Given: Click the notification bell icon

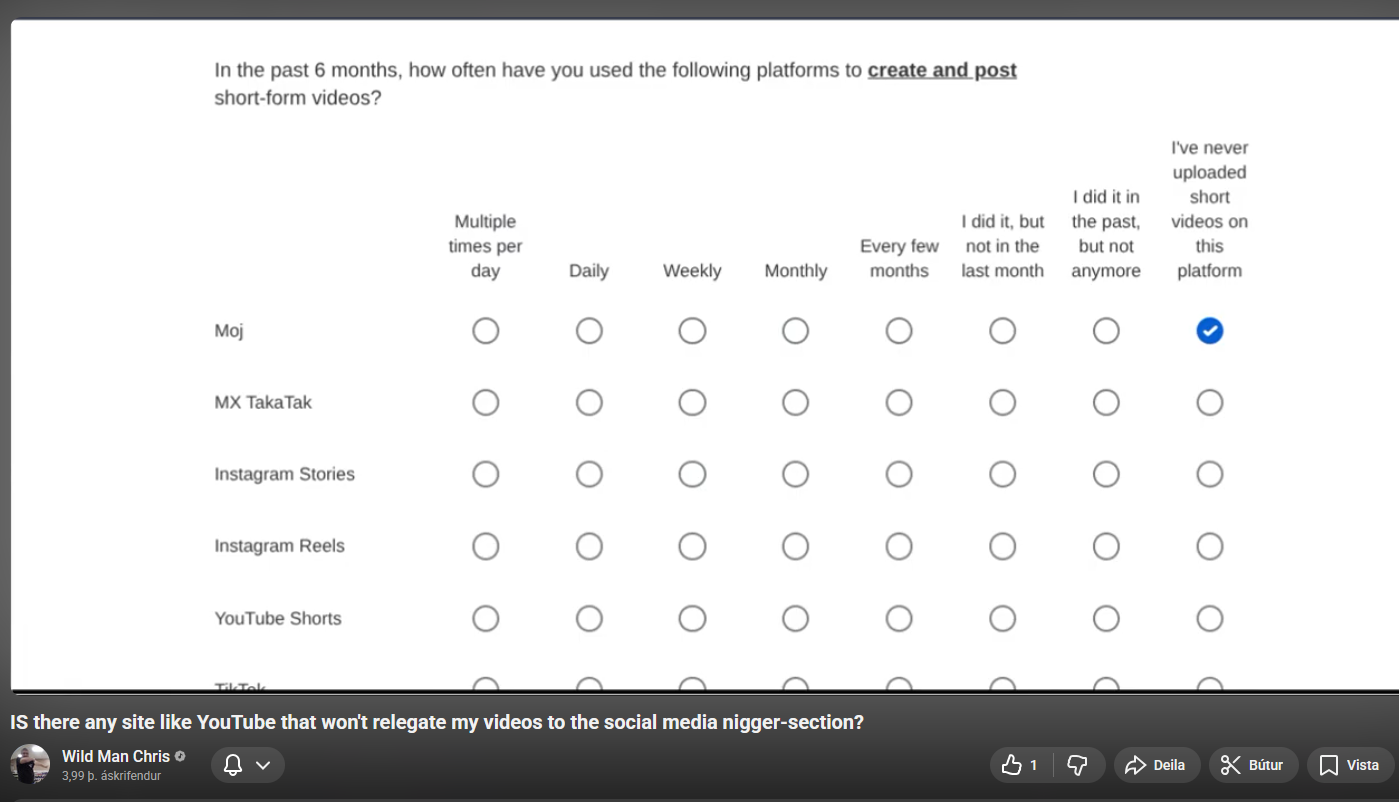Looking at the screenshot, I should pyautogui.click(x=233, y=765).
